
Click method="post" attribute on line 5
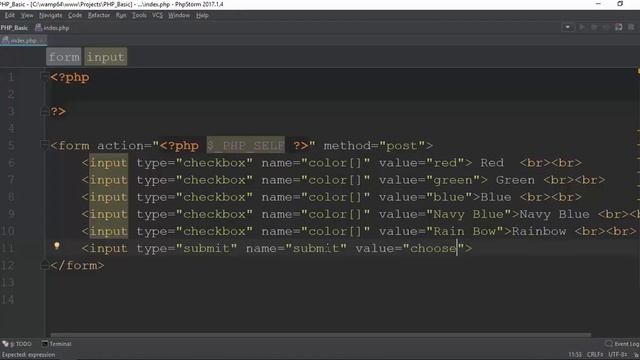pos(374,146)
